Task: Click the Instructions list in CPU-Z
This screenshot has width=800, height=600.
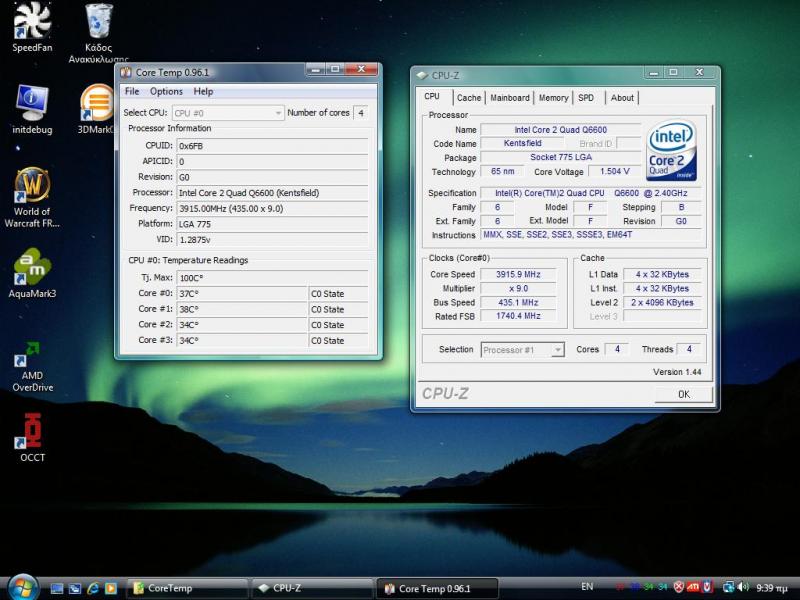Action: [591, 235]
